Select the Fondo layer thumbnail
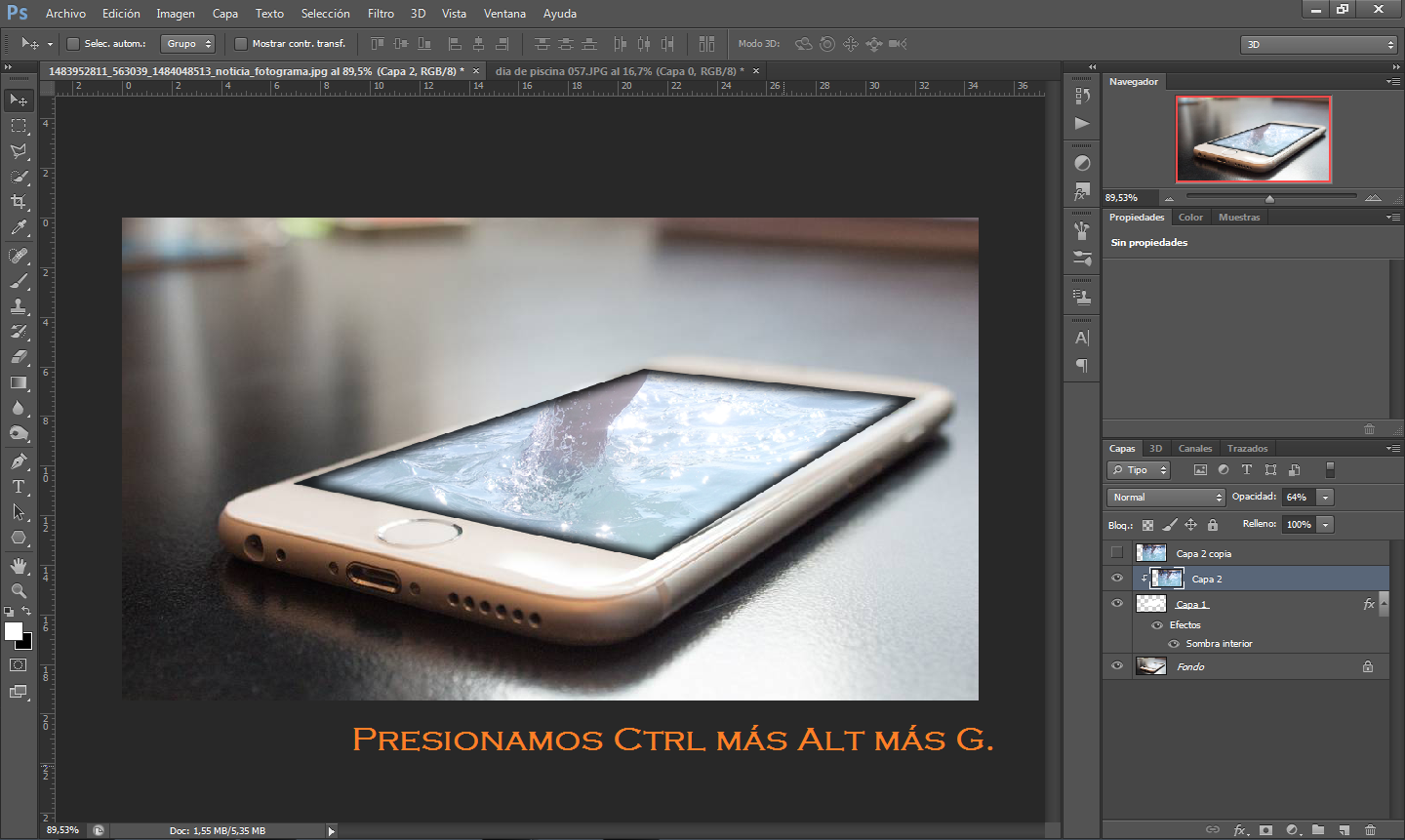The height and width of the screenshot is (840, 1405). coord(1151,666)
